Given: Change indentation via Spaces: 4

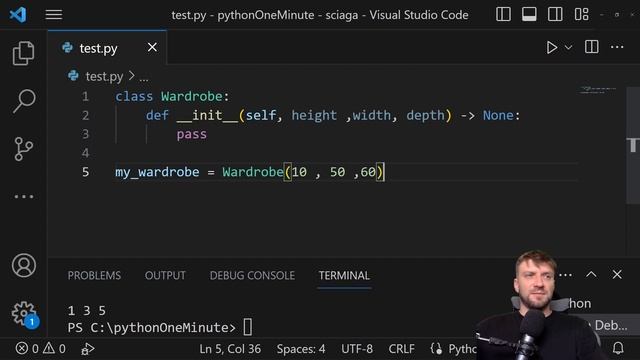Looking at the screenshot, I should 301,349.
